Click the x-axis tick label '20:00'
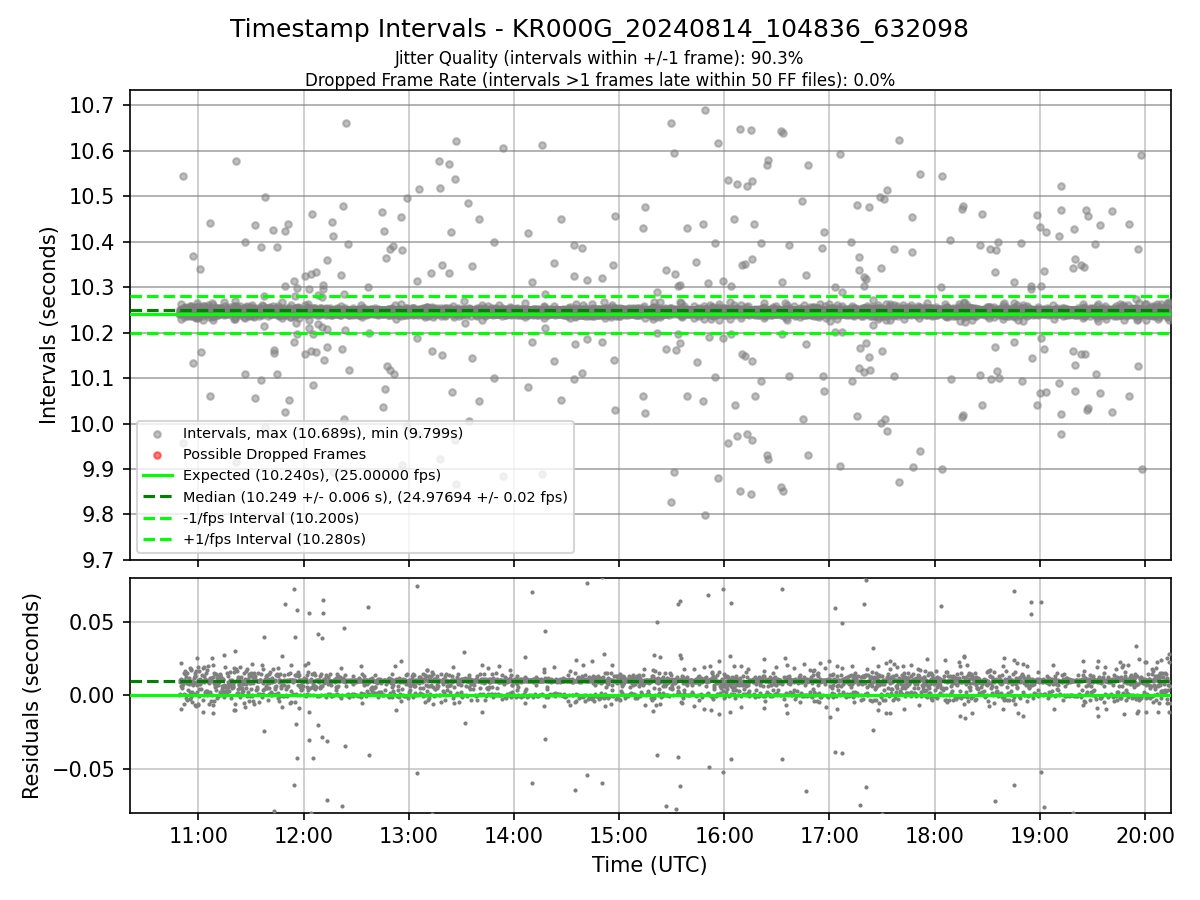 pos(1145,836)
